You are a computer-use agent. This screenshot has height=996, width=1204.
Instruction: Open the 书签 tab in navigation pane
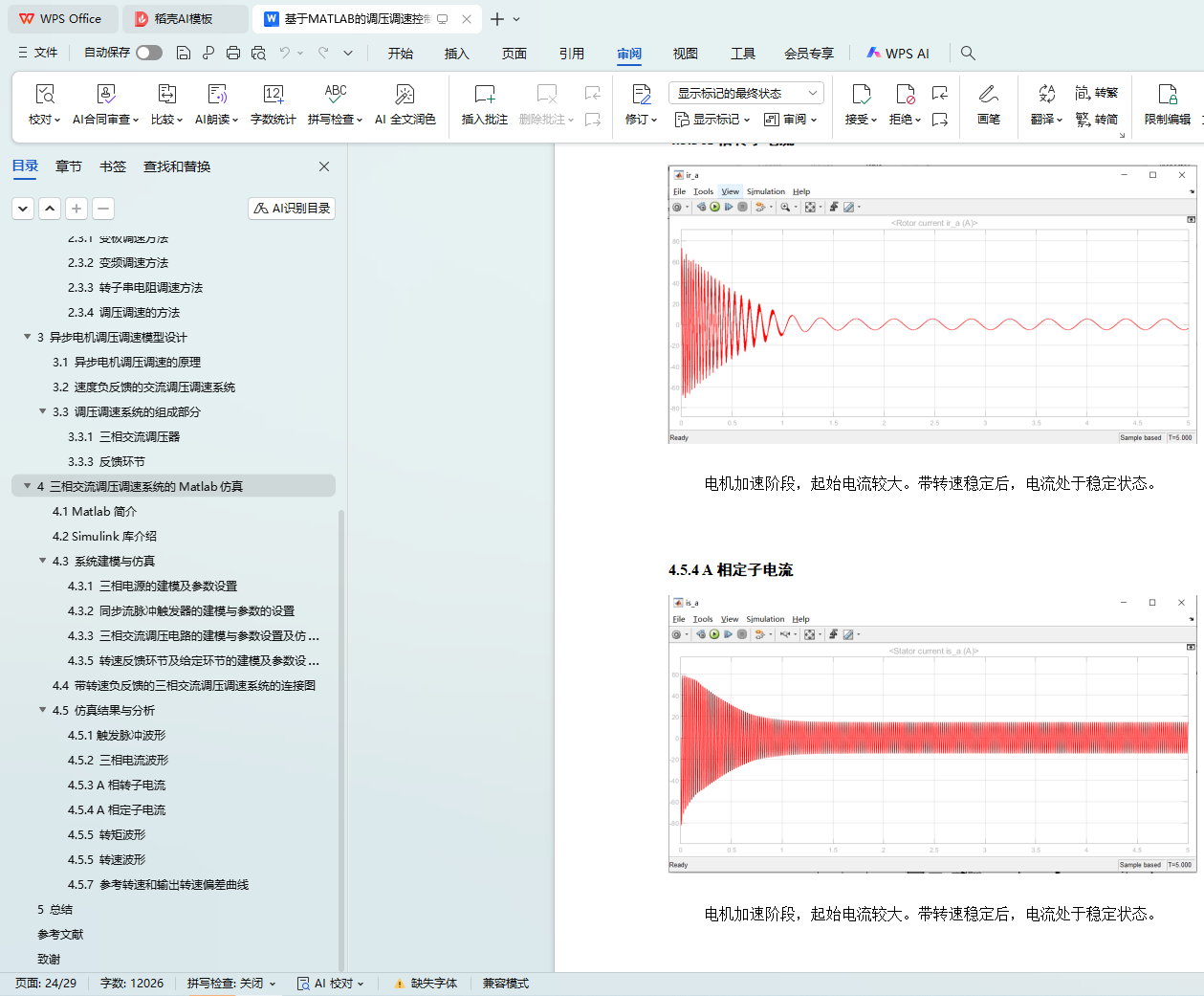coord(113,166)
